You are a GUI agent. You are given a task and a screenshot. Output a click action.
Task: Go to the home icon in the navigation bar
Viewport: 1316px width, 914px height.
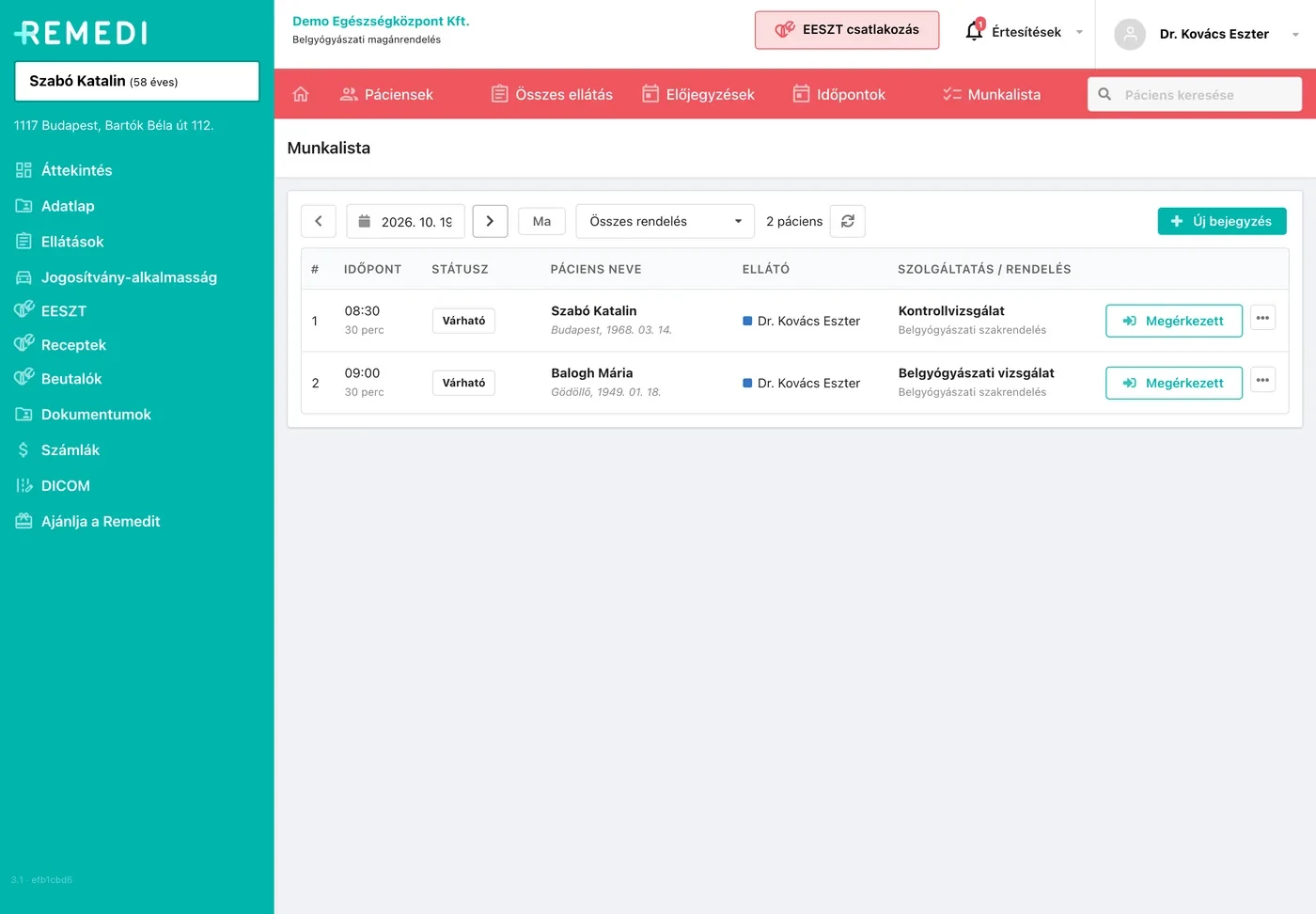click(301, 94)
